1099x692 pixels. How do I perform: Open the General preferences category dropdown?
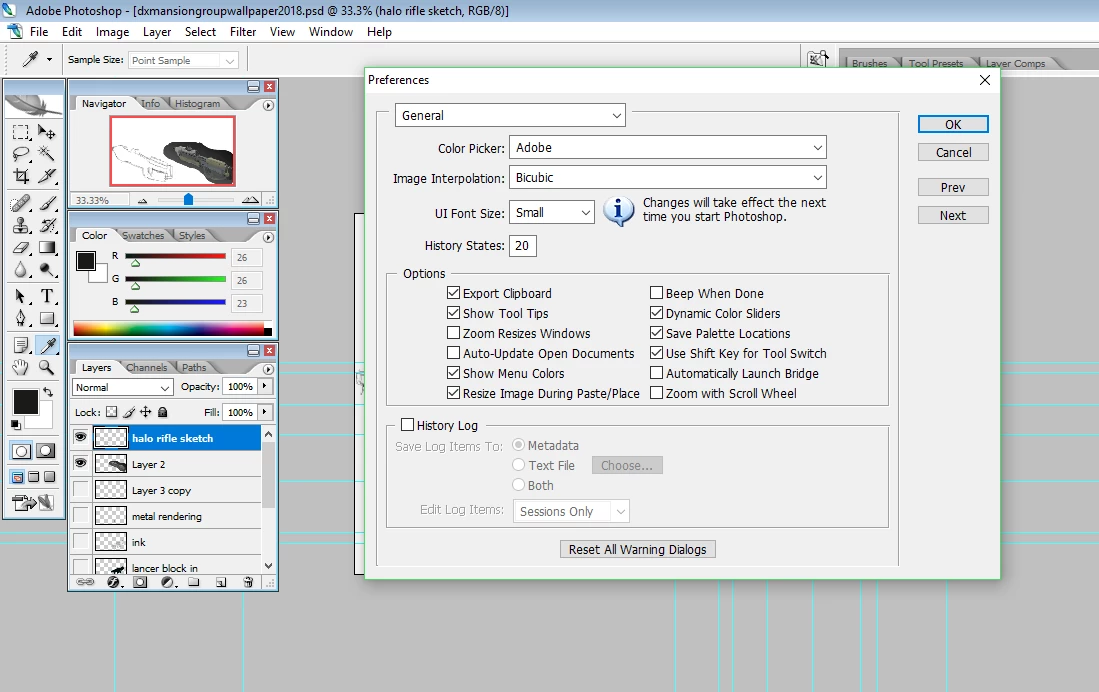(x=510, y=116)
